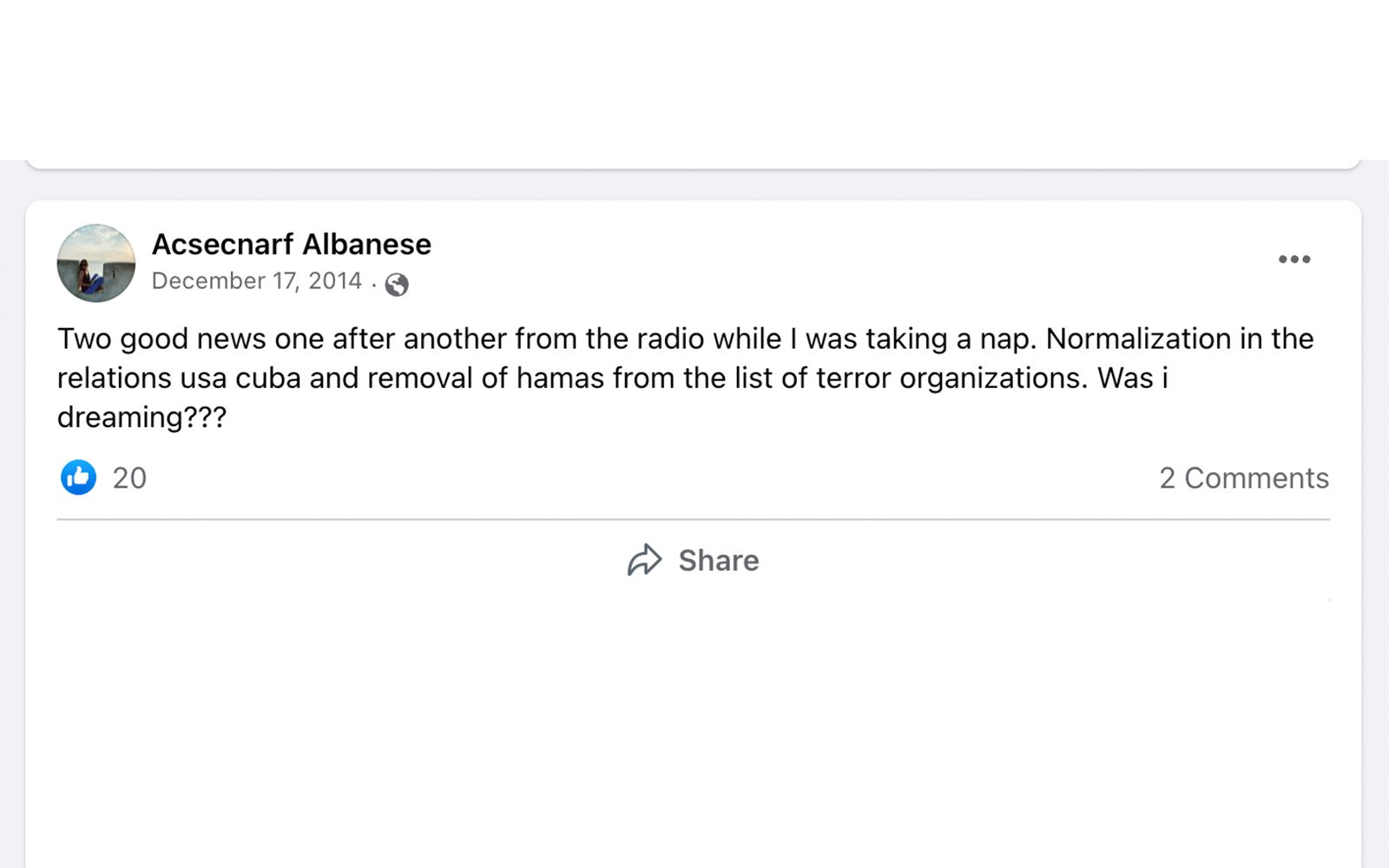The image size is (1389, 868).
Task: Click the post text starting 'Two good news'
Action: (686, 378)
